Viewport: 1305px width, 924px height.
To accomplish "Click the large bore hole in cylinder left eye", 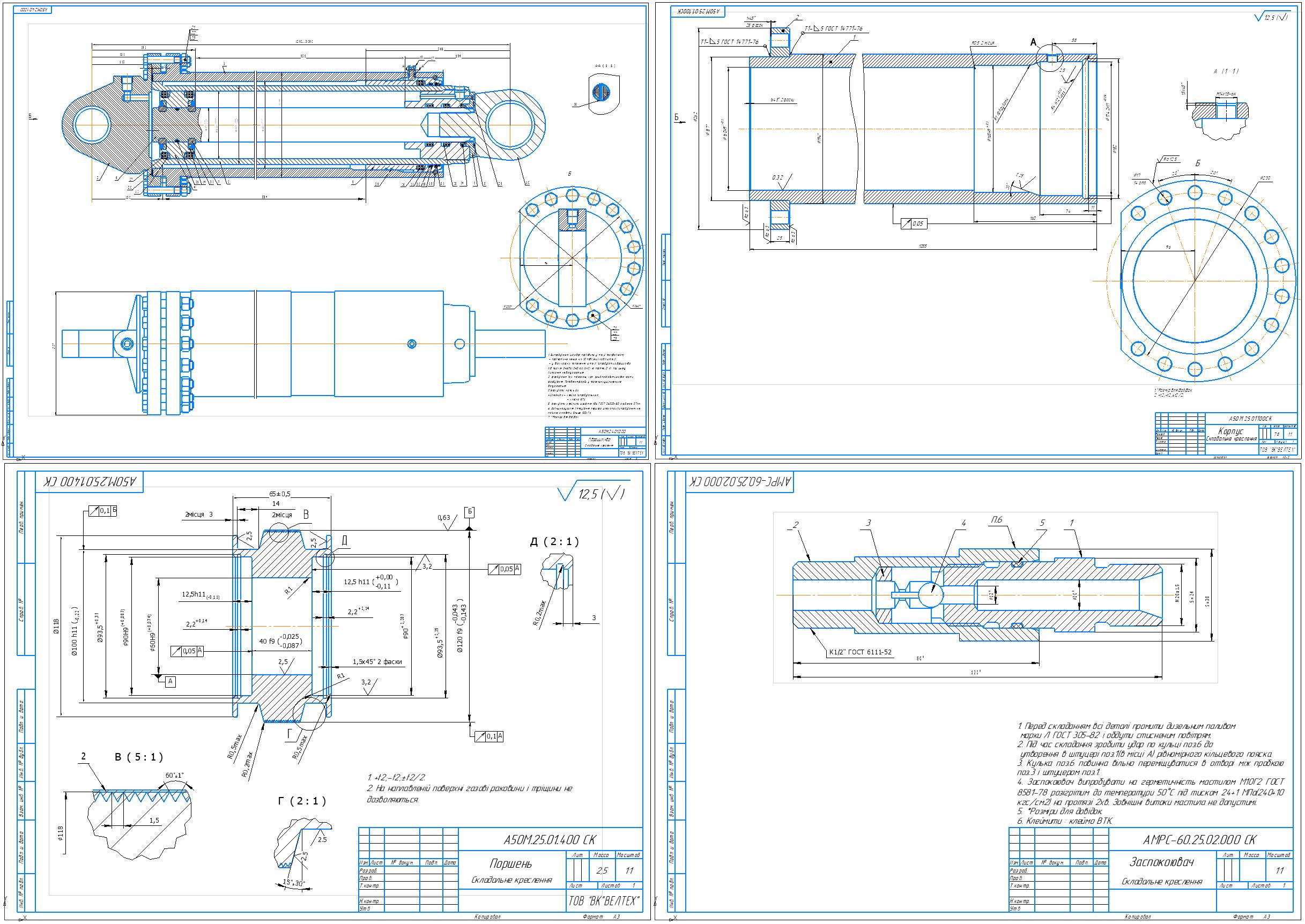I will click(x=91, y=124).
